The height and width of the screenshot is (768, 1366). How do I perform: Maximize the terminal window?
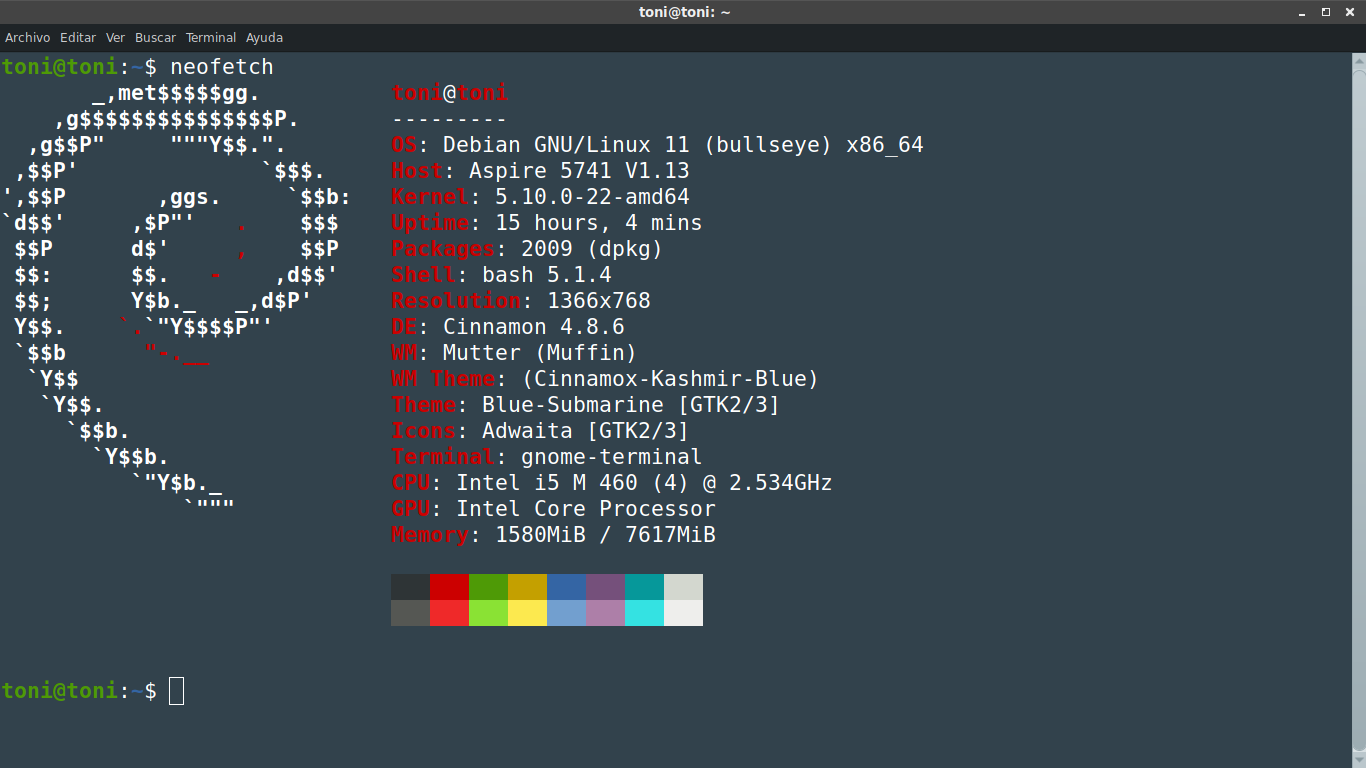(x=1326, y=12)
